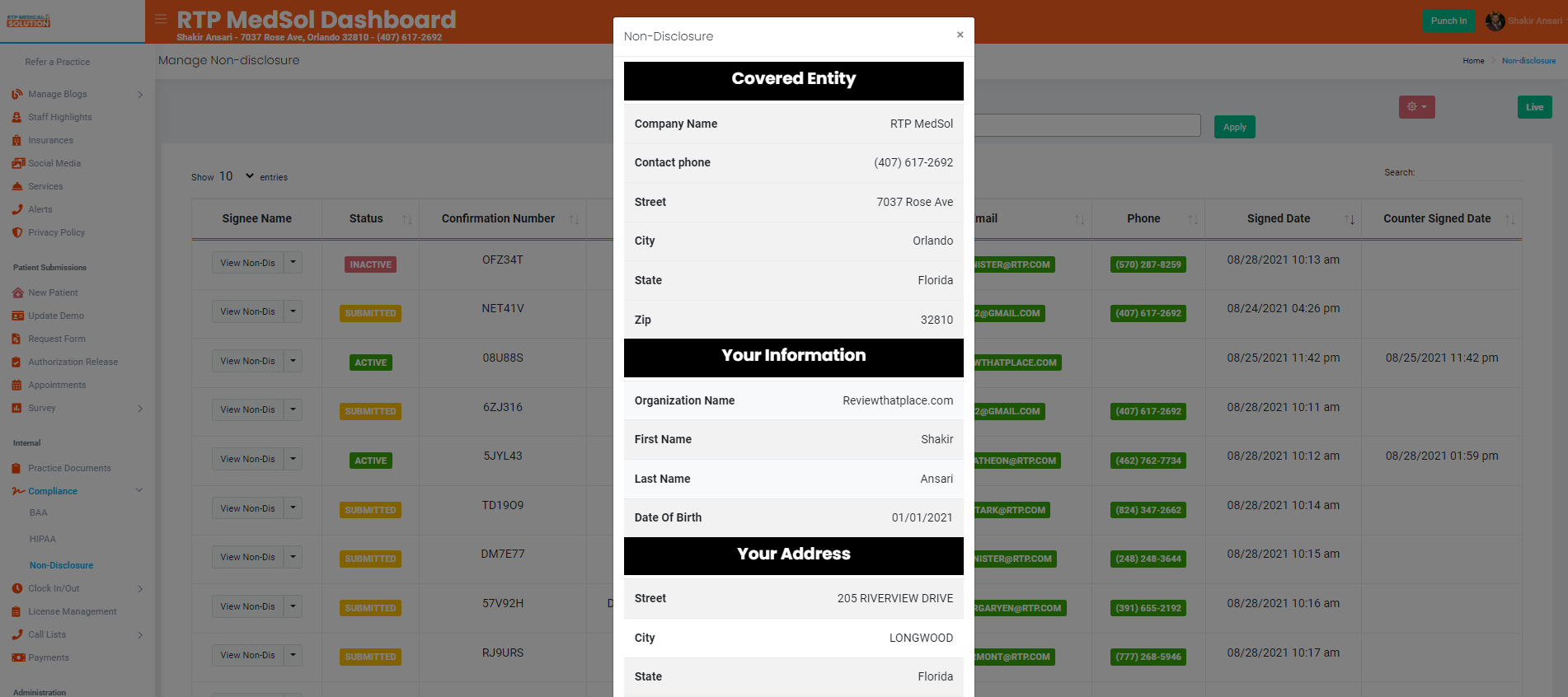Sort by Confirmation Number column header
Image resolution: width=1568 pixels, height=697 pixels.
pyautogui.click(x=503, y=218)
